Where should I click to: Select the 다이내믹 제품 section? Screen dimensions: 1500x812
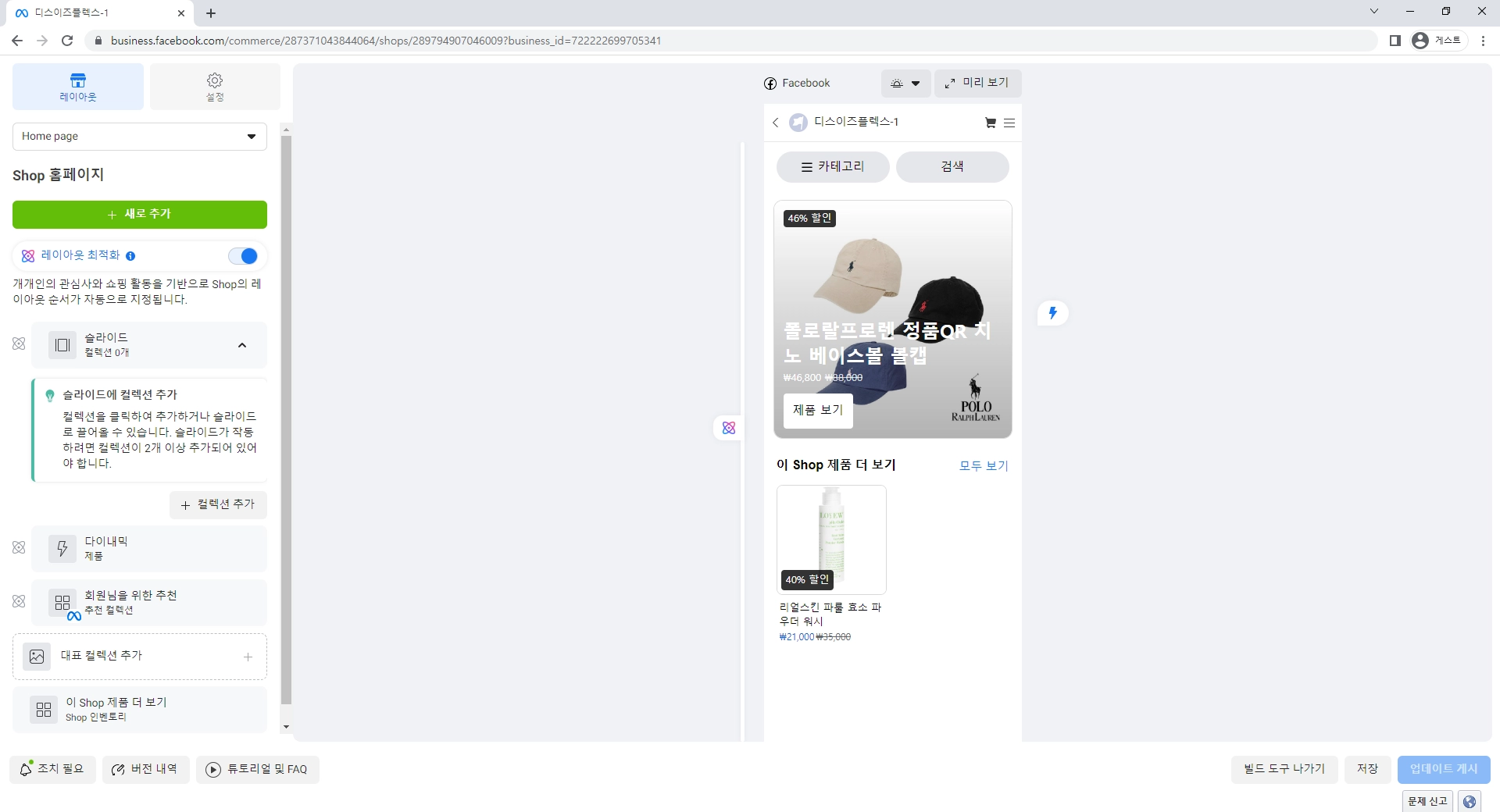149,549
